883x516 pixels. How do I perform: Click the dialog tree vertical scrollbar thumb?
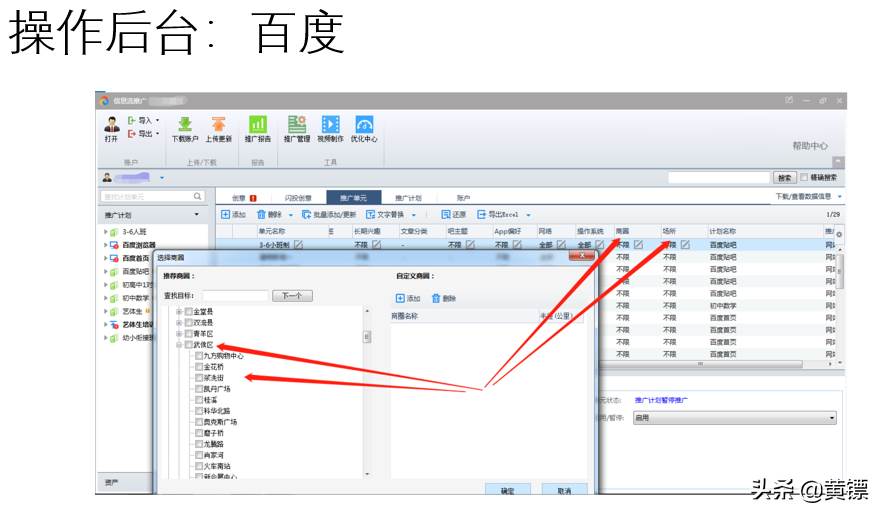[x=367, y=337]
